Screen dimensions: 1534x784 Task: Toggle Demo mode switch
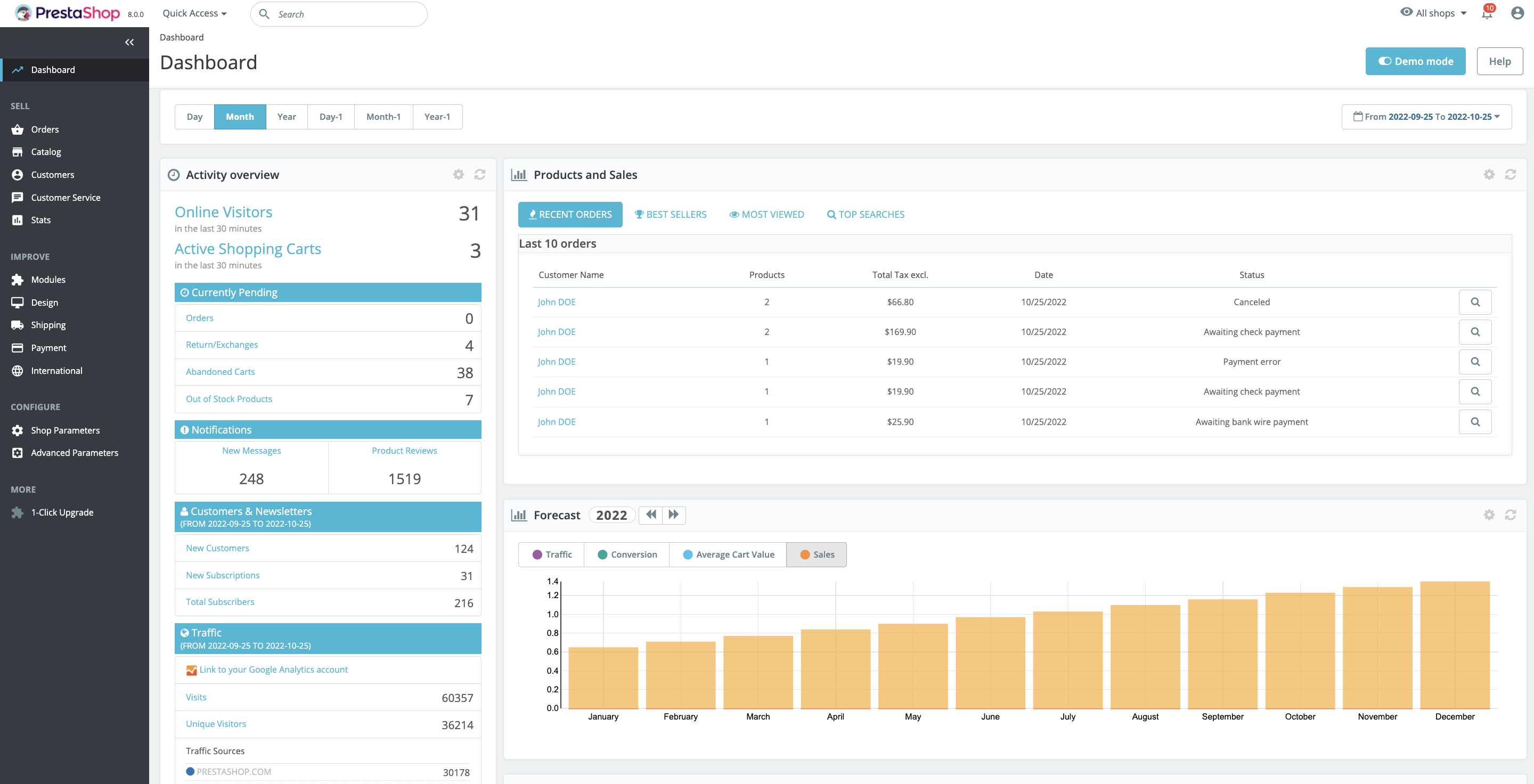pos(1415,61)
